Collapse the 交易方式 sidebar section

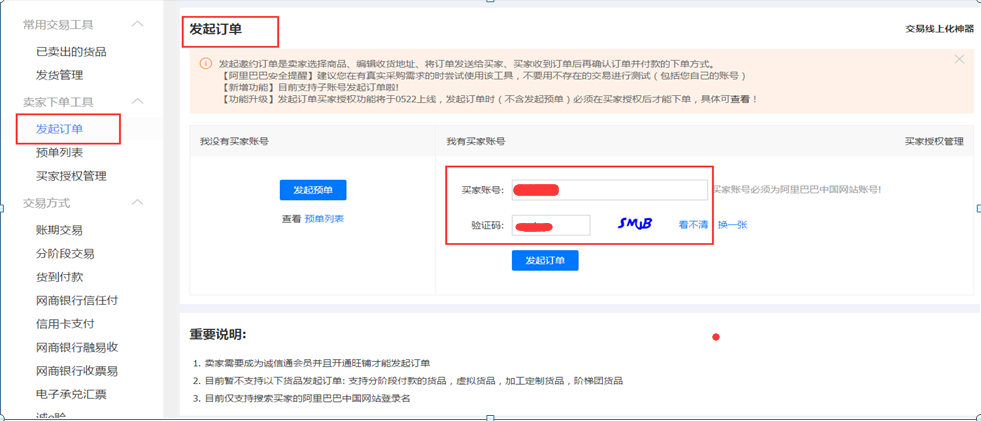coord(137,203)
